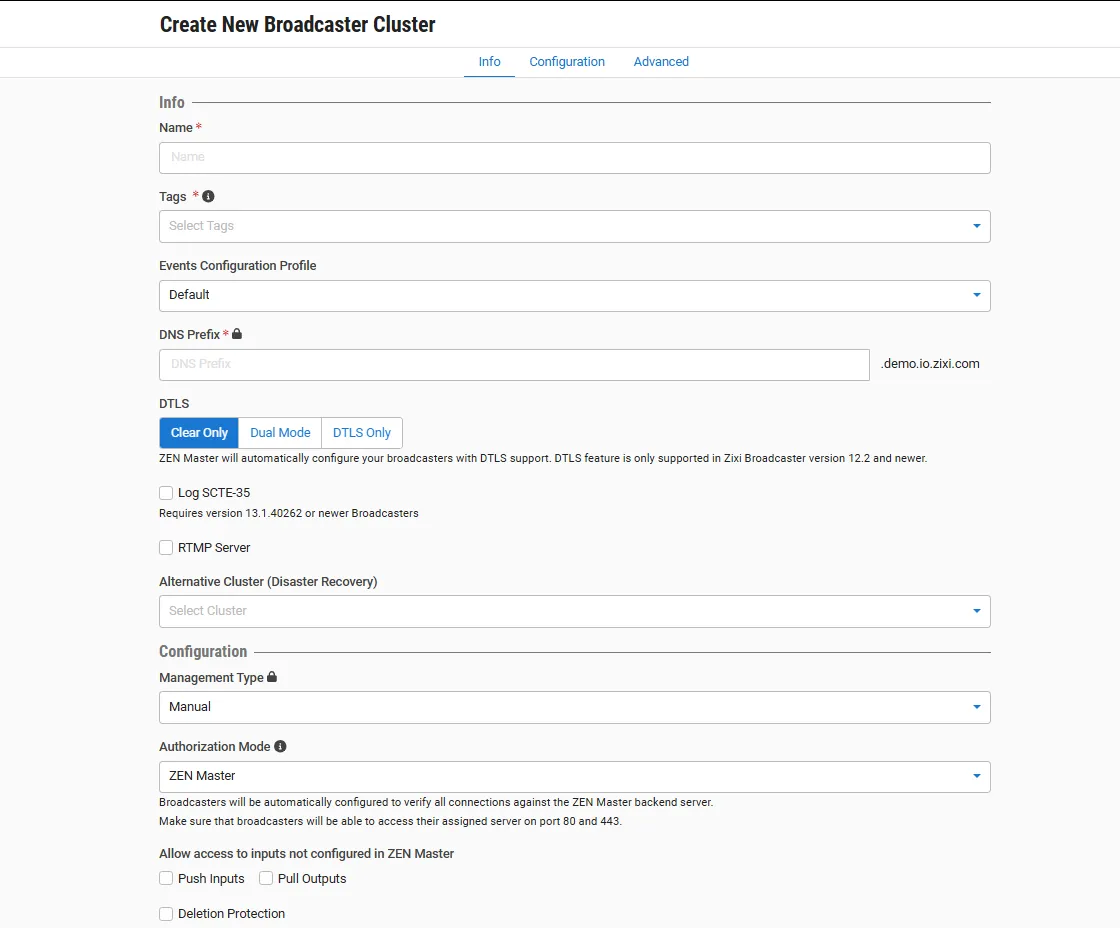Switch to the Configuration tab
Screen dimensions: 1120x928
tap(567, 61)
